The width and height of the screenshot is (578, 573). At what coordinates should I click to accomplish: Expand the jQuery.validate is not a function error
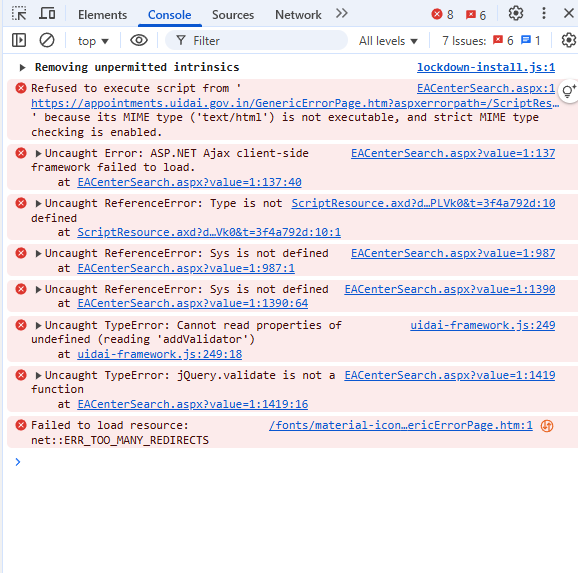pyautogui.click(x=38, y=376)
